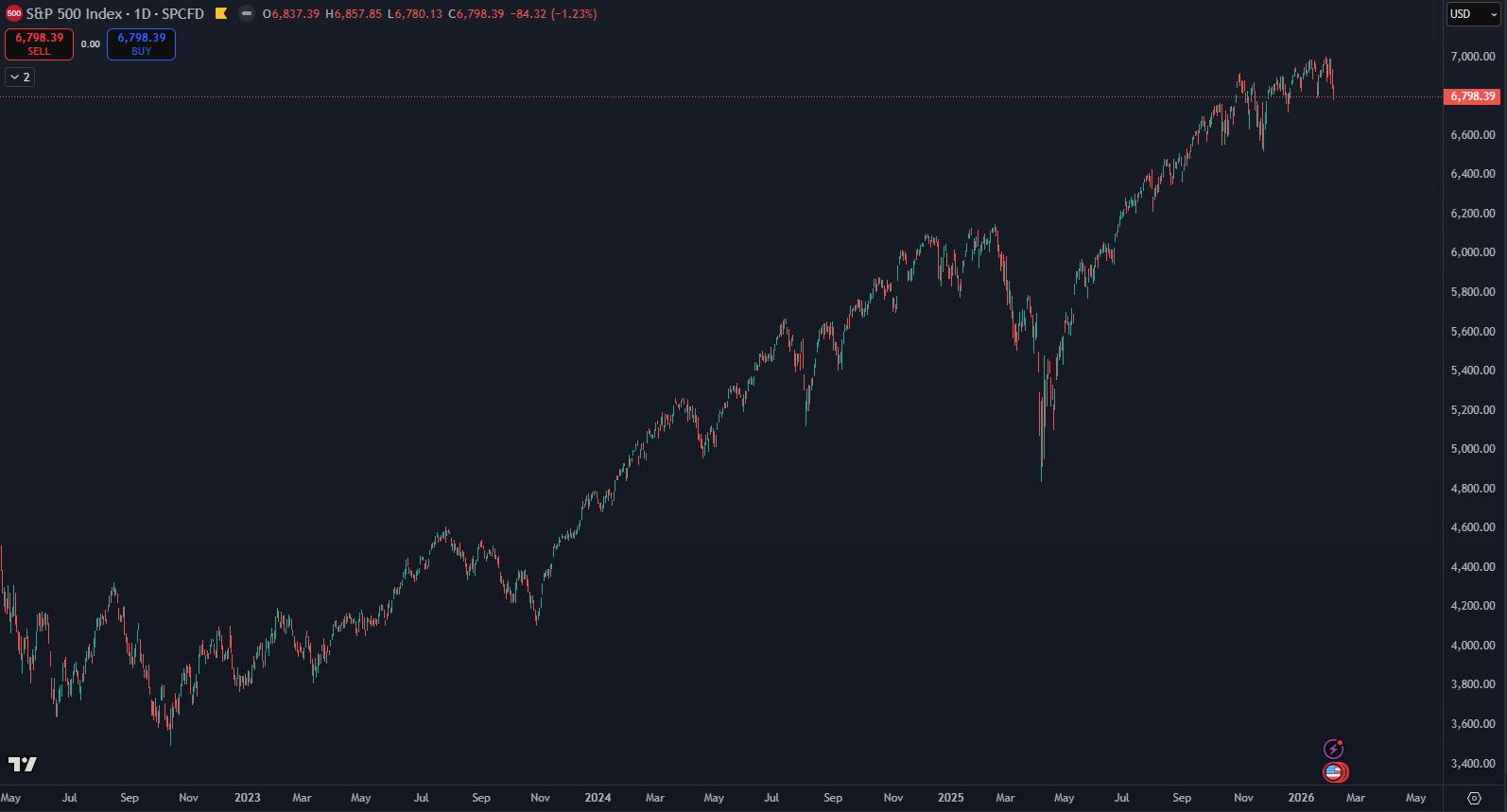Image resolution: width=1507 pixels, height=812 pixels.
Task: Open the USD currency dropdown
Action: (x=1474, y=14)
